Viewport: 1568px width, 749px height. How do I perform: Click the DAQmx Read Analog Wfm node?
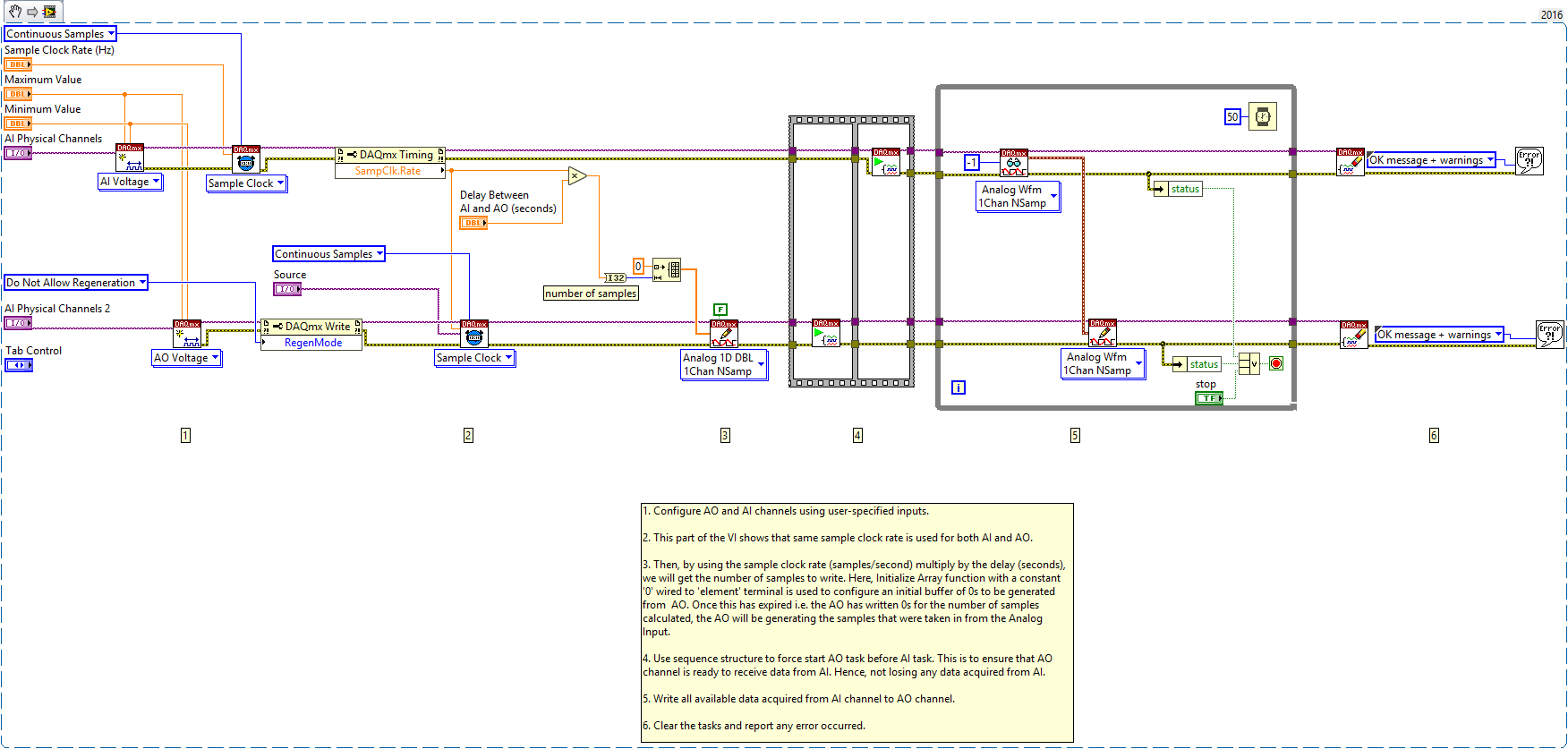[1014, 163]
